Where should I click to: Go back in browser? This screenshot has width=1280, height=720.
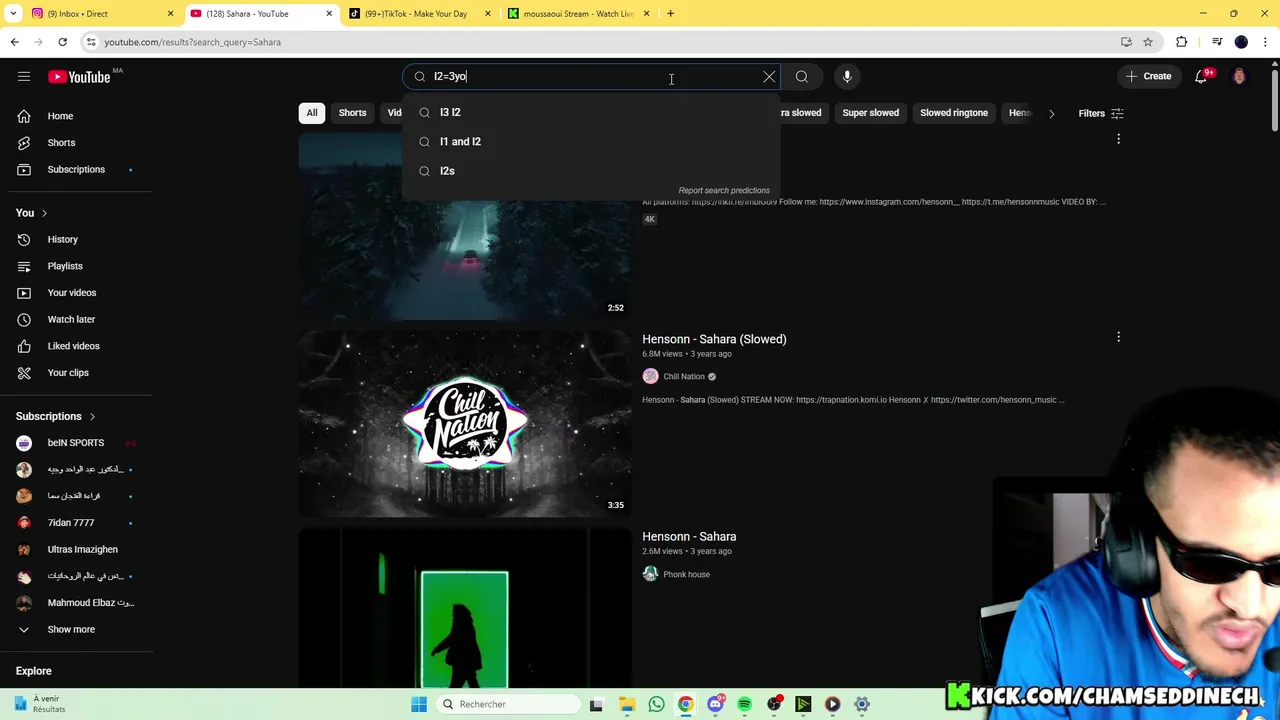(x=14, y=42)
